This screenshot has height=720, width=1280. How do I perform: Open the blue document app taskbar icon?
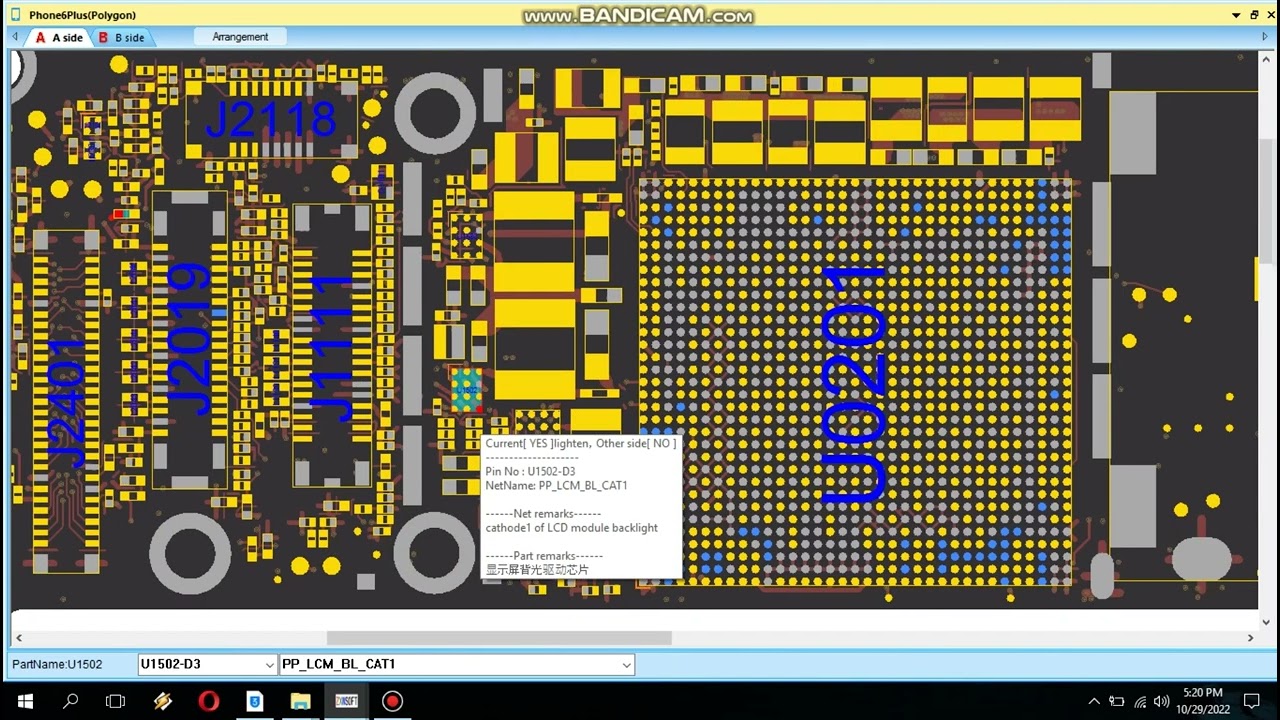[254, 701]
